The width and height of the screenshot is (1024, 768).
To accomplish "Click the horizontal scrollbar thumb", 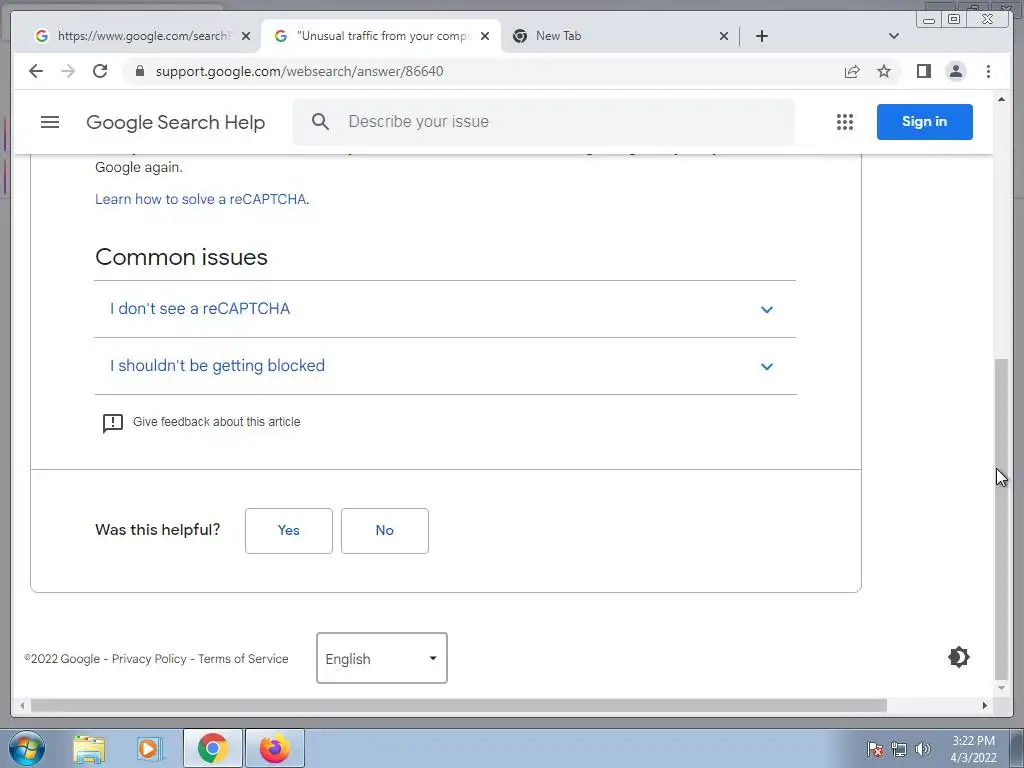I will click(x=458, y=705).
